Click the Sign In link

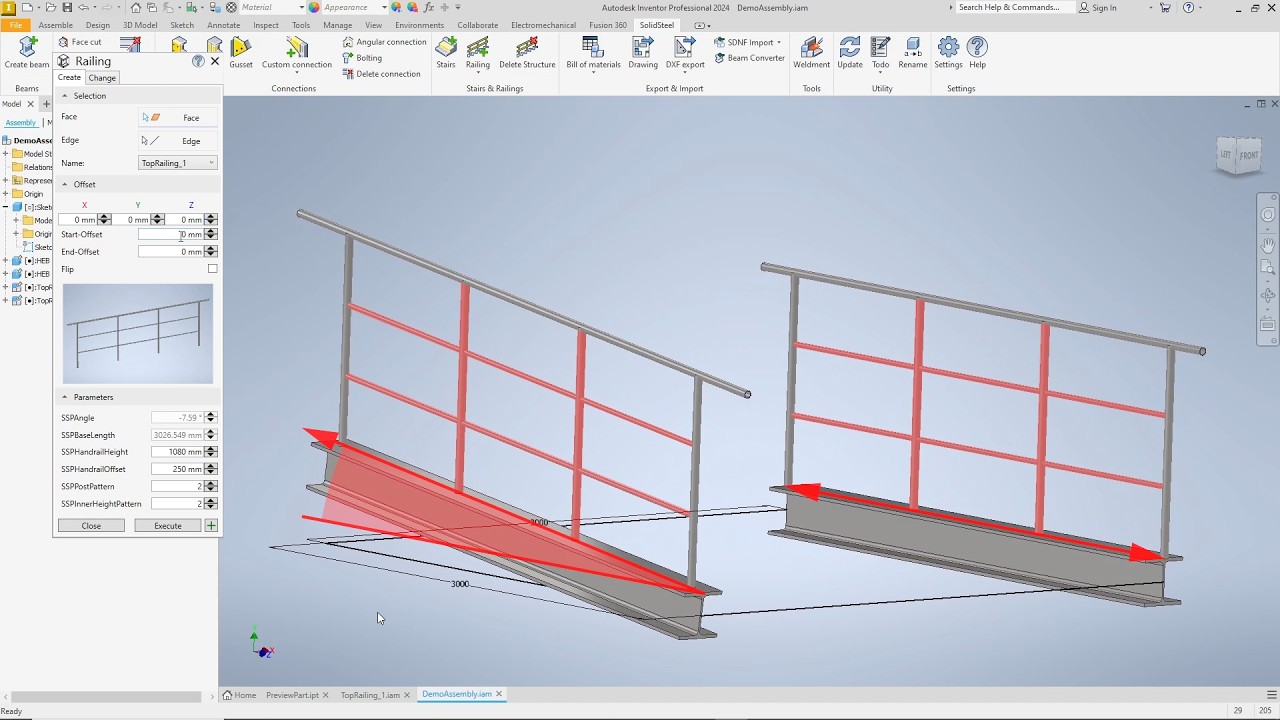tap(1098, 7)
